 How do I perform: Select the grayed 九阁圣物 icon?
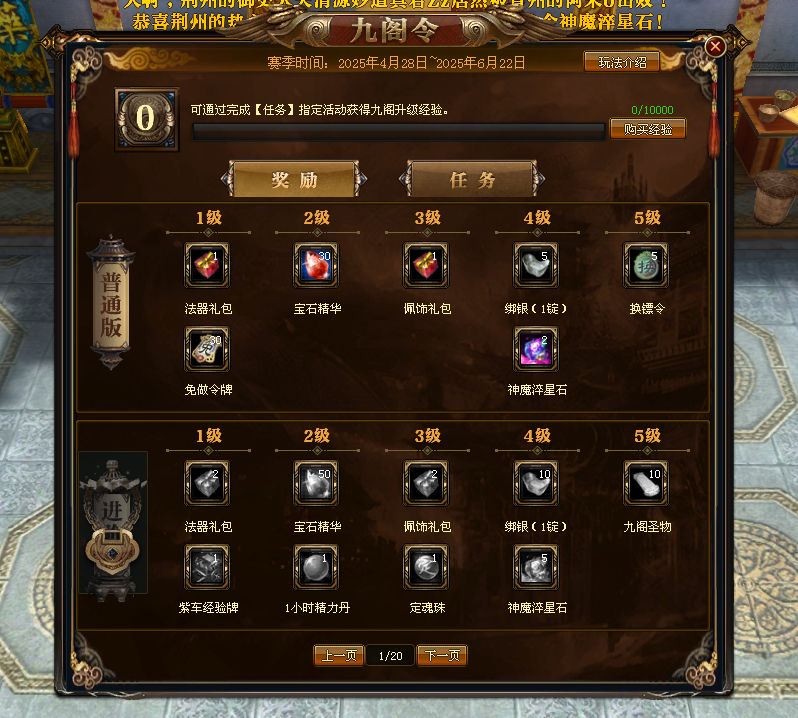click(x=646, y=483)
